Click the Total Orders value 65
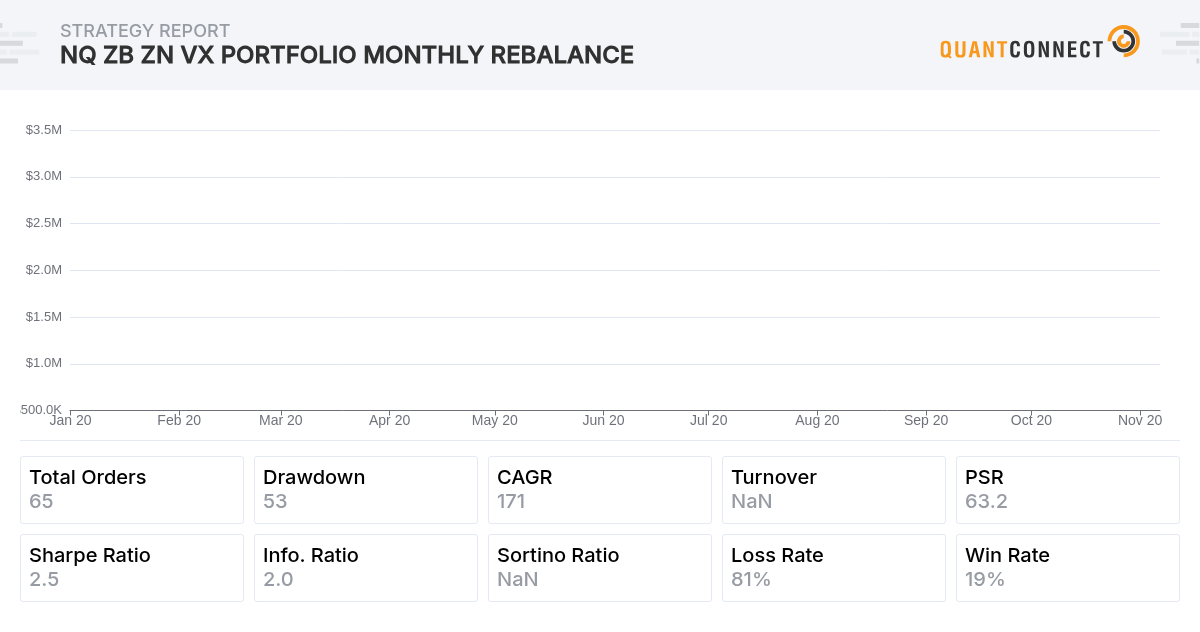Screen dimensions: 1200x632 (x=41, y=501)
